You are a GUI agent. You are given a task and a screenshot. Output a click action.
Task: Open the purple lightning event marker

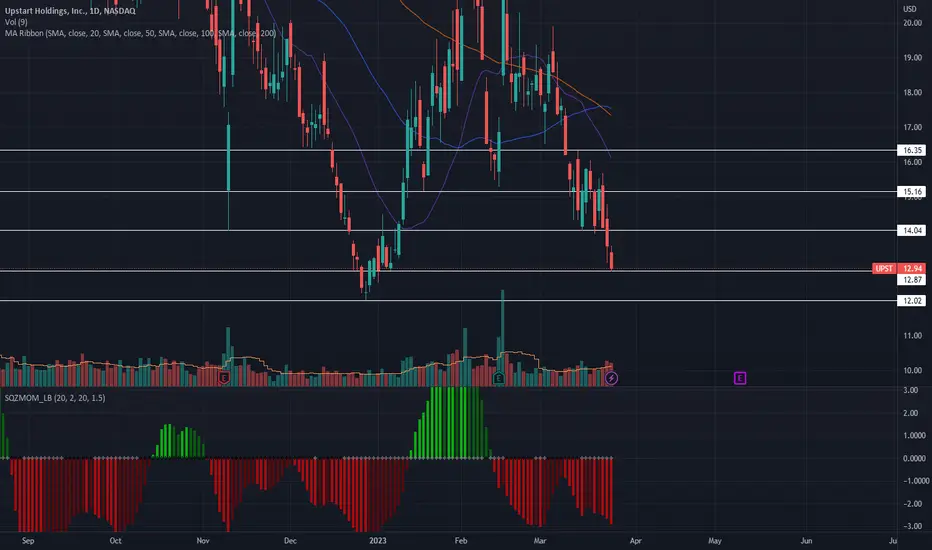coord(611,378)
